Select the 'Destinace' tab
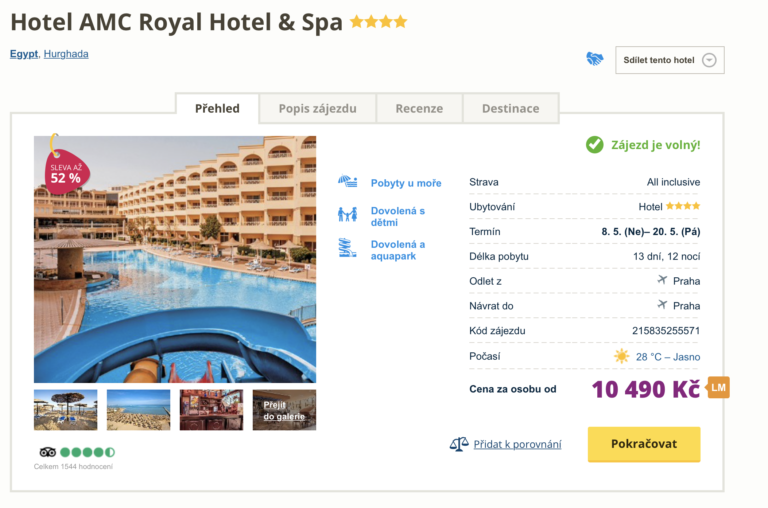The width and height of the screenshot is (768, 508). 510,108
